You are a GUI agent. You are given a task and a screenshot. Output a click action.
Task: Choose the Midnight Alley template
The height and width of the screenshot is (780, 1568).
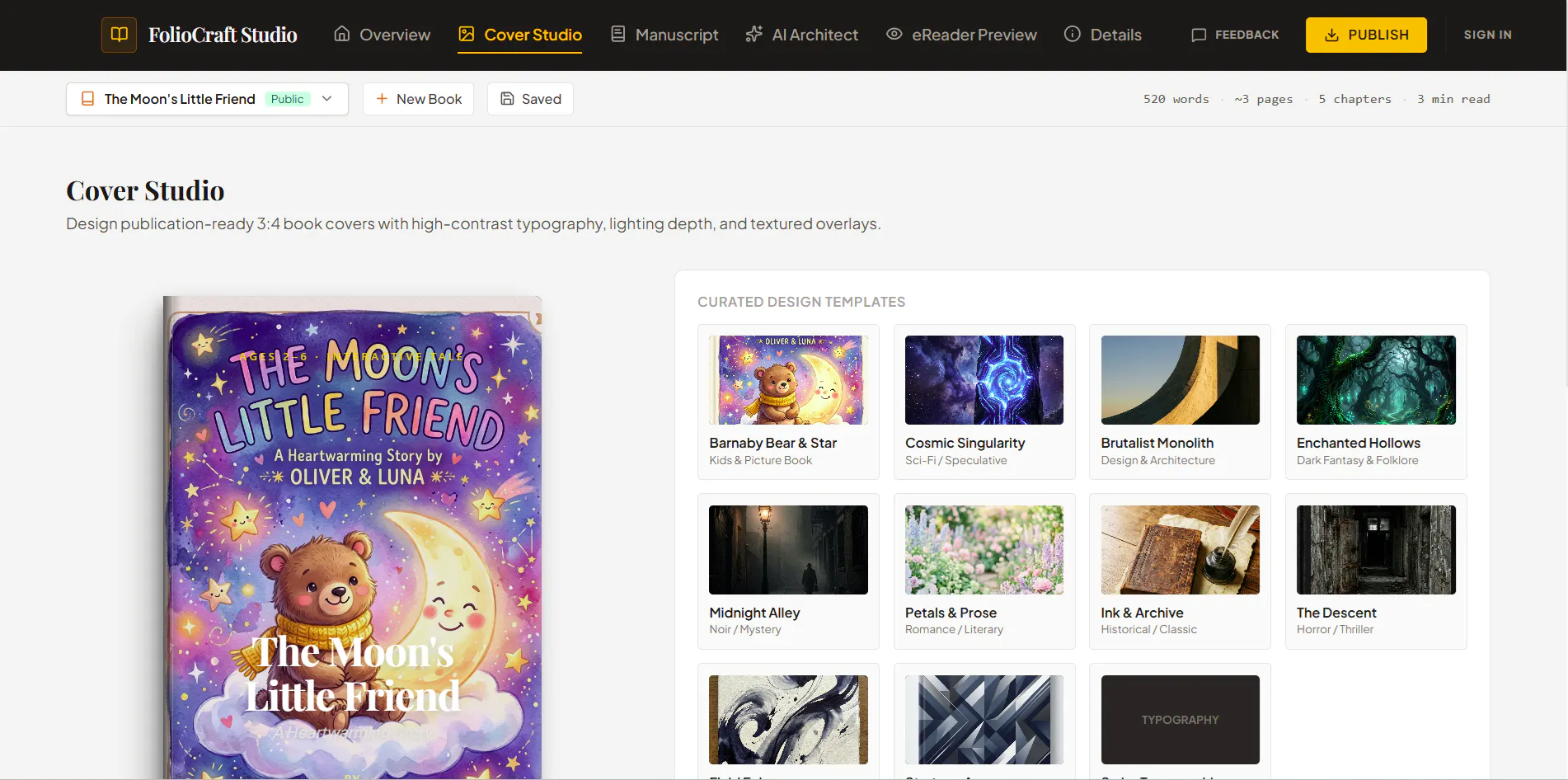click(x=788, y=571)
